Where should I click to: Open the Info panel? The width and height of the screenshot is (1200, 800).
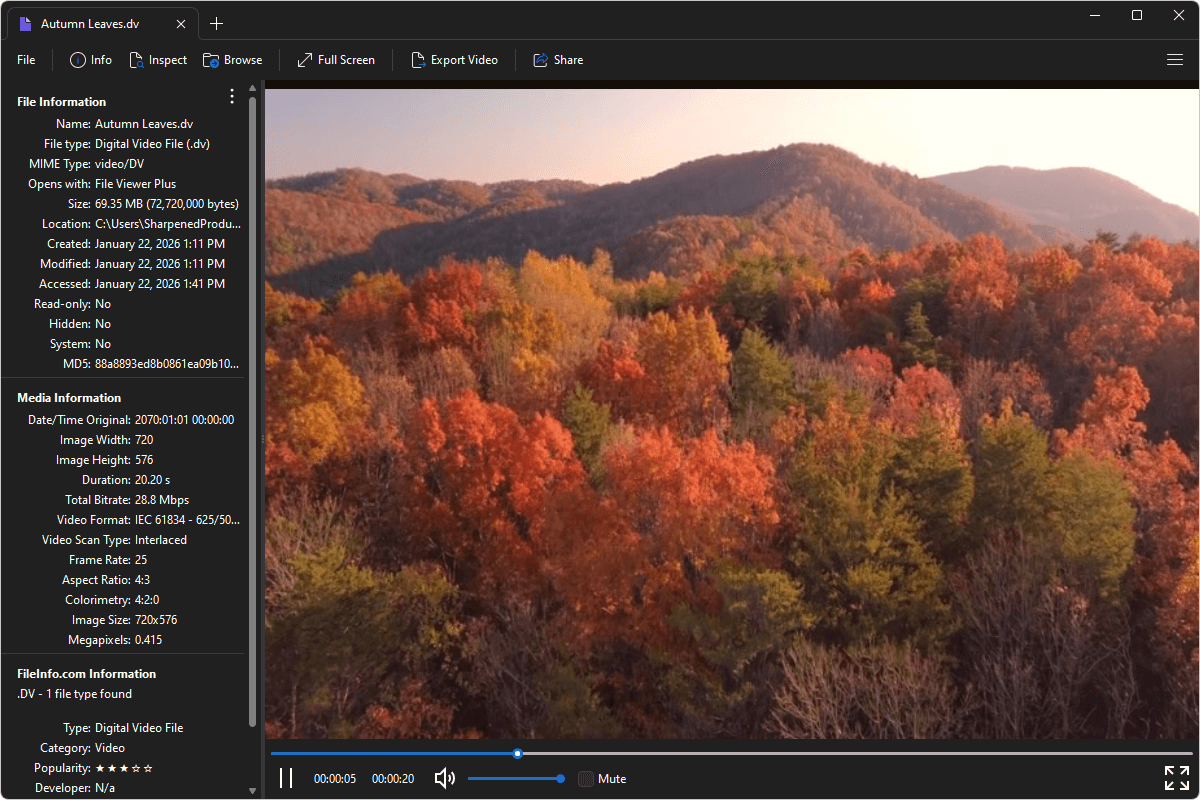[90, 60]
